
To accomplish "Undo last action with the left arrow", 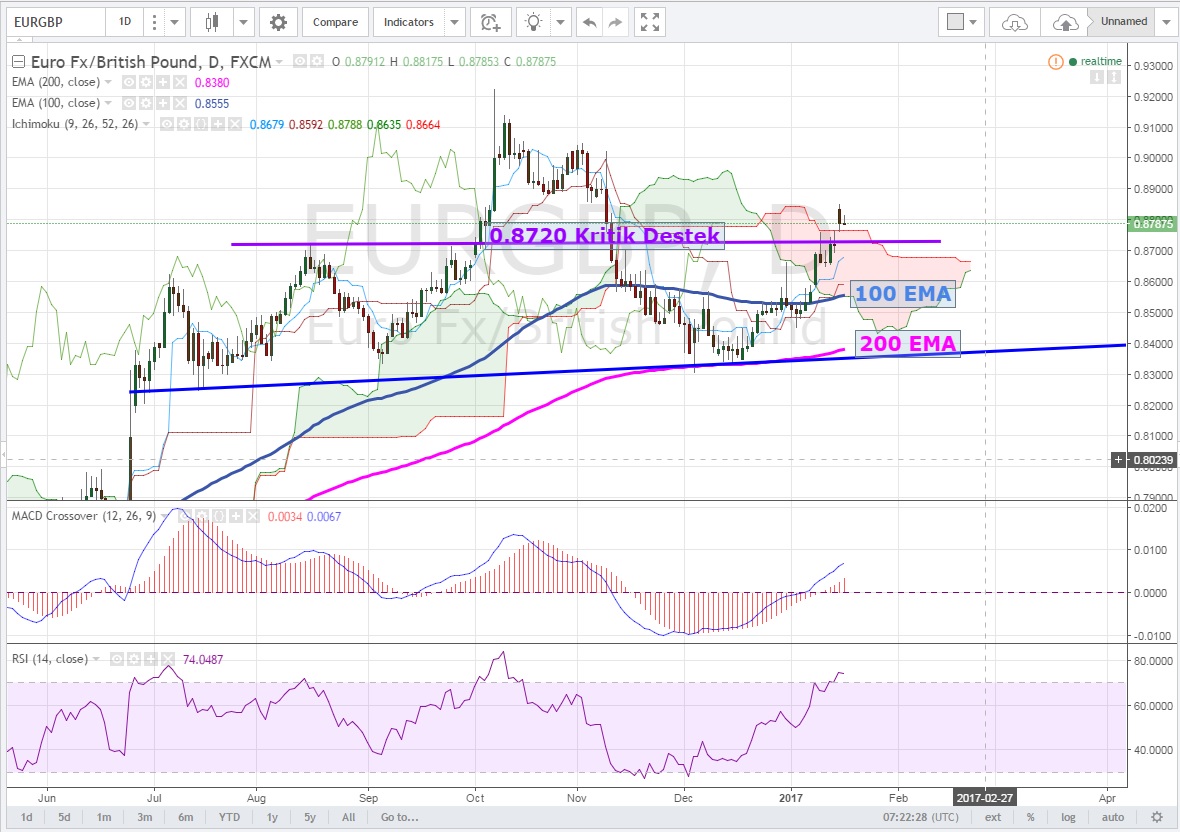I will click(590, 22).
